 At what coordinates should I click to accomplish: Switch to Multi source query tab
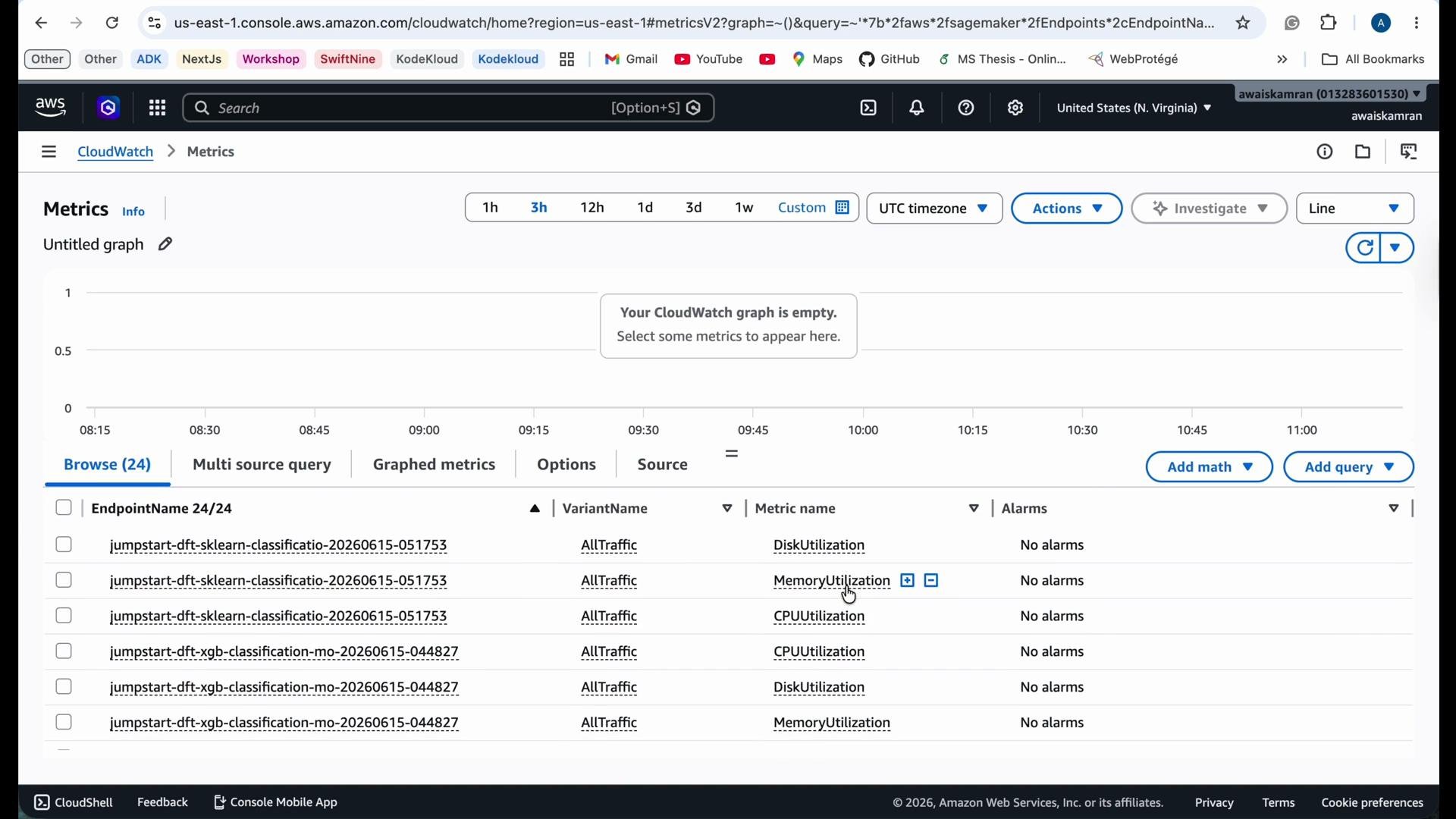pyautogui.click(x=262, y=465)
